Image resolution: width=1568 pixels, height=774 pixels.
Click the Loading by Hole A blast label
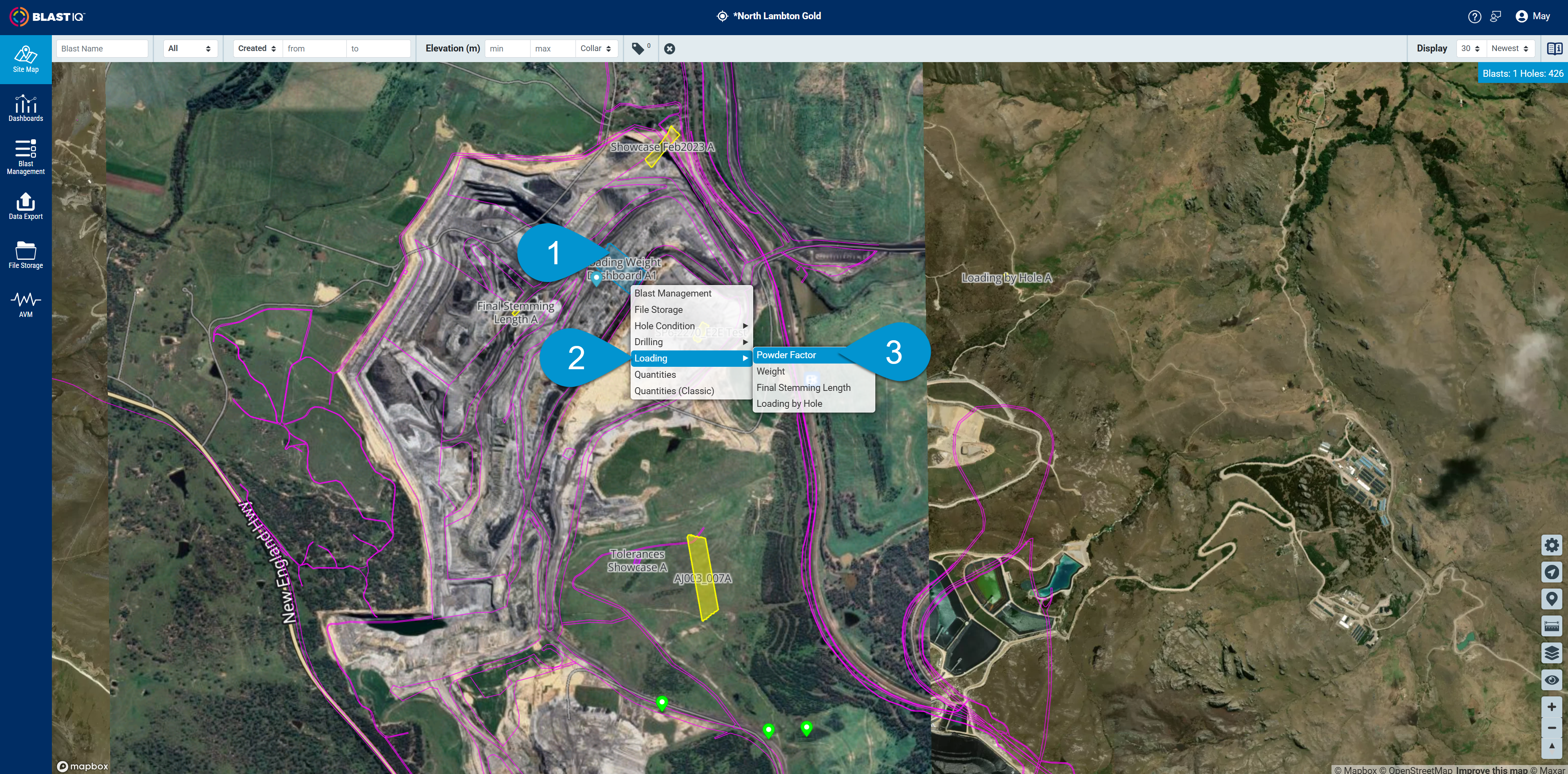click(1007, 278)
